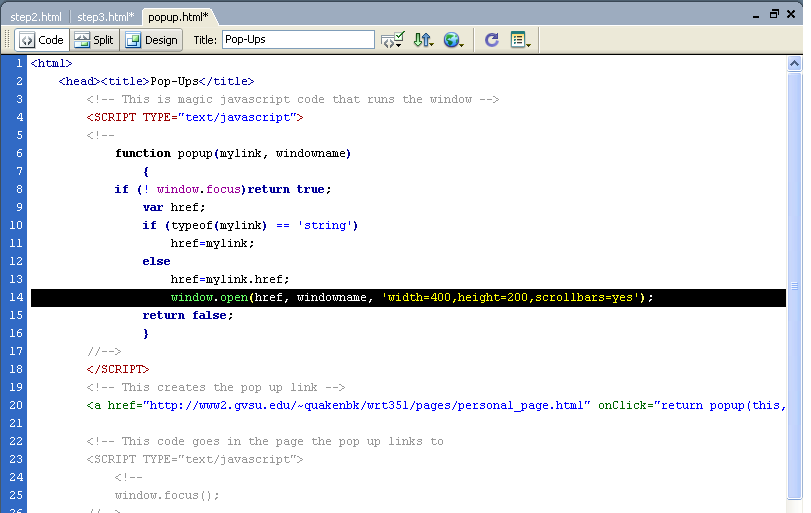Image resolution: width=811 pixels, height=513 pixels.
Task: Open the File management arrows menu
Action: 423,40
